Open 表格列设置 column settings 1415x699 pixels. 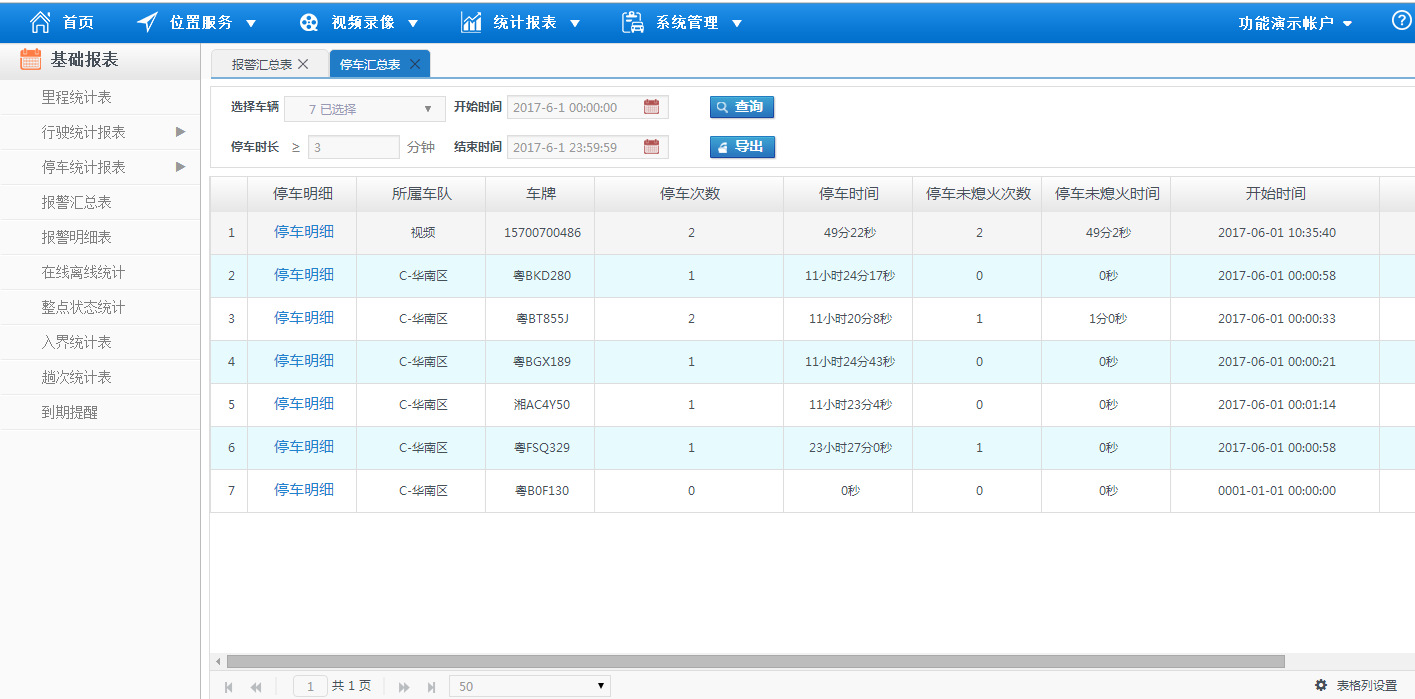(1356, 685)
